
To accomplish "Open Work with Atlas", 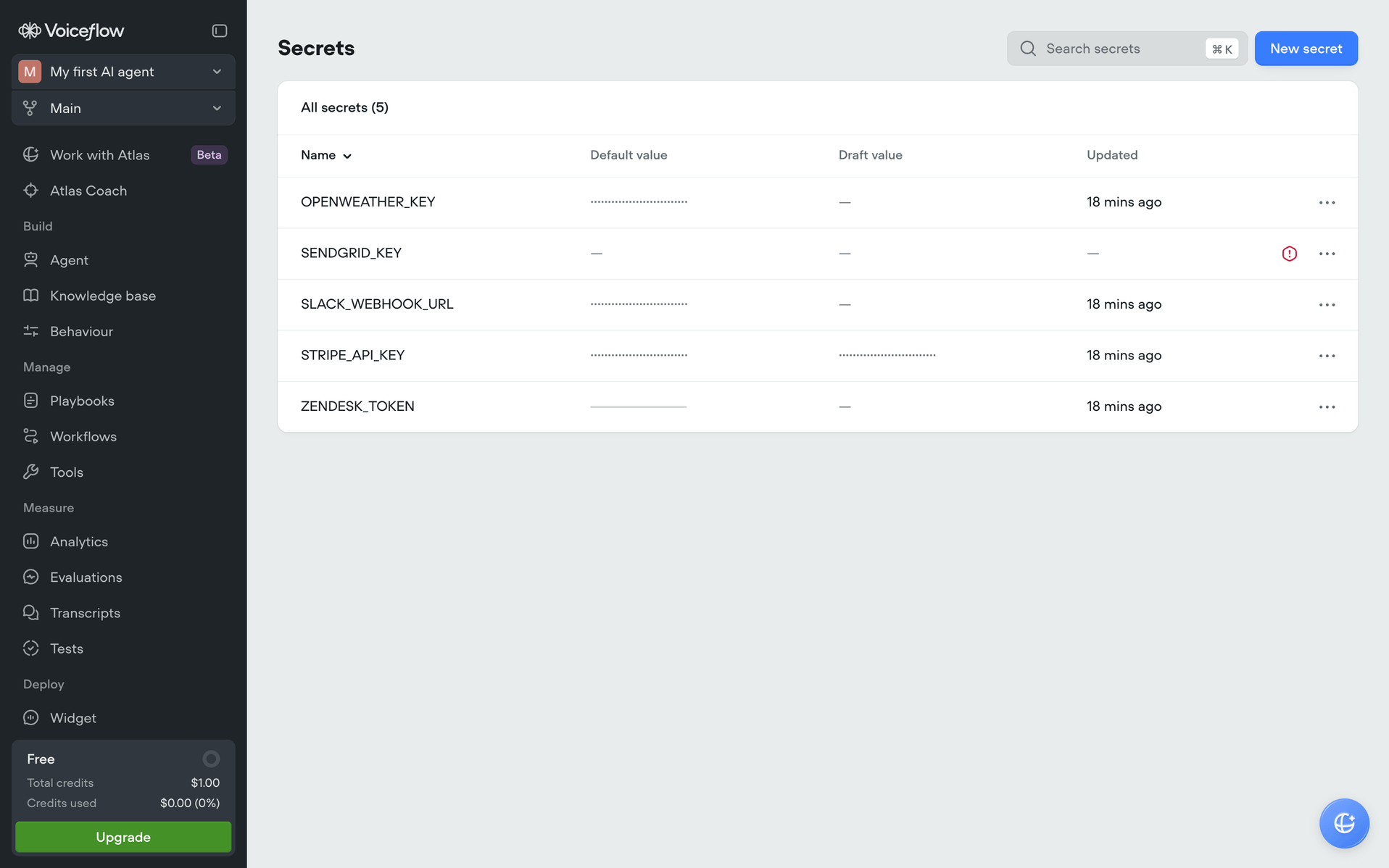I will coord(123,154).
